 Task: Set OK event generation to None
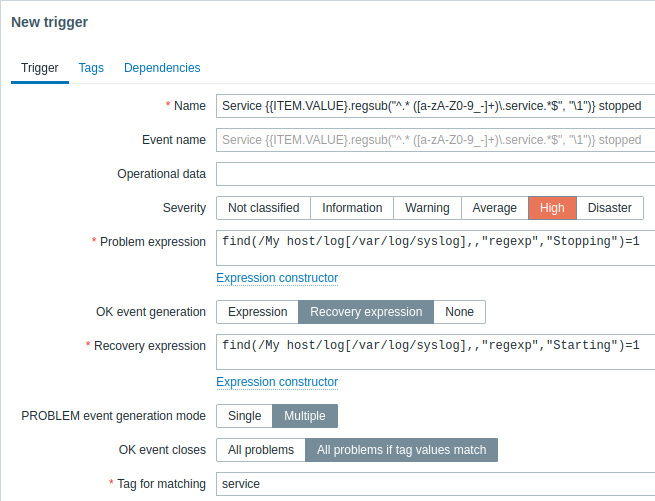pyautogui.click(x=460, y=312)
